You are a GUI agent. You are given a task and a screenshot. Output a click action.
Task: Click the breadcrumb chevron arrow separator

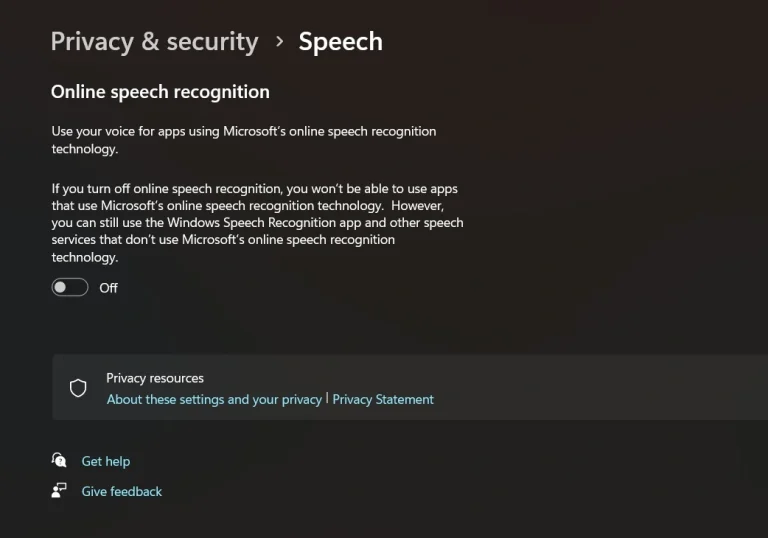point(279,41)
